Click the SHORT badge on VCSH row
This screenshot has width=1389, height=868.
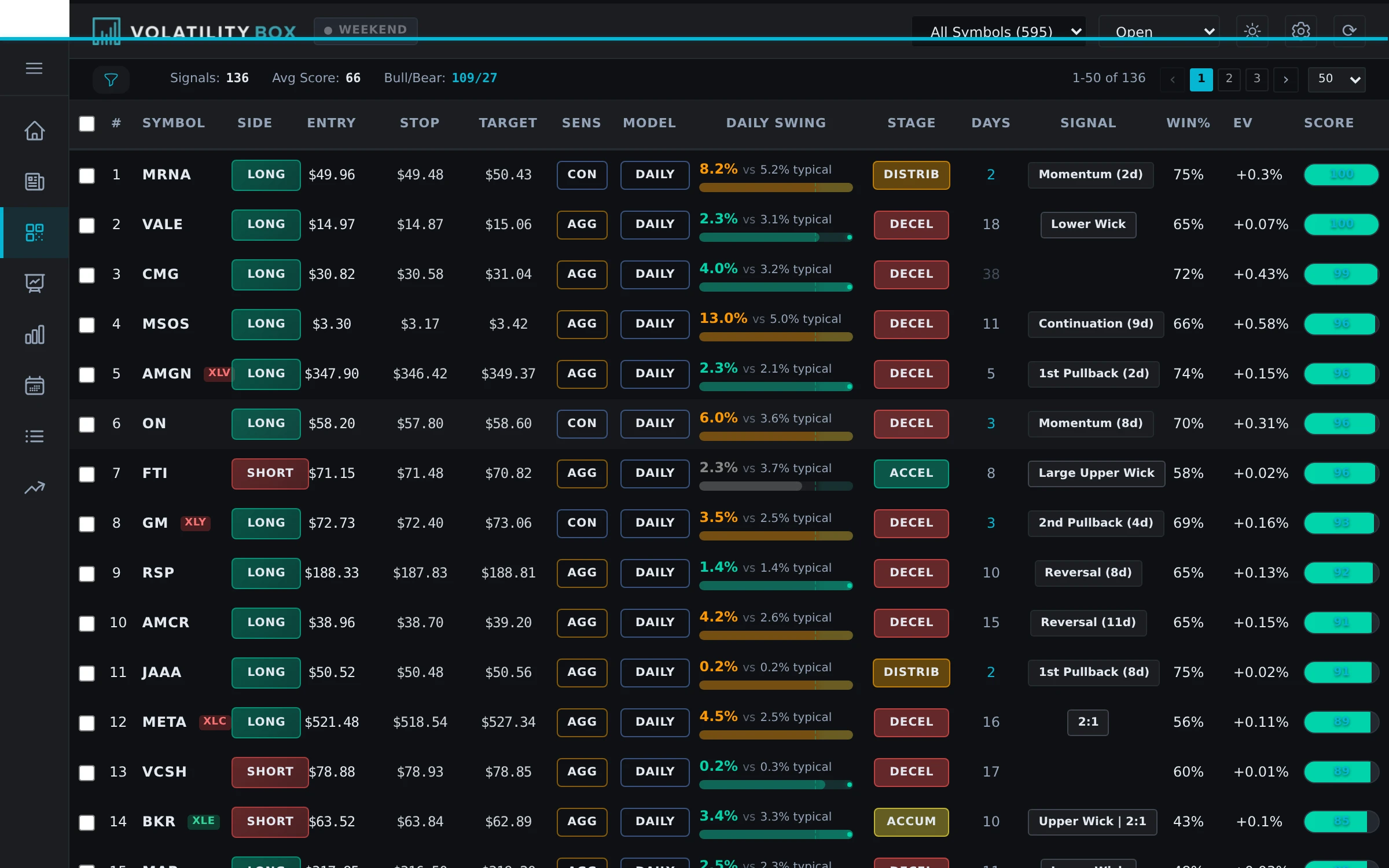(x=270, y=772)
